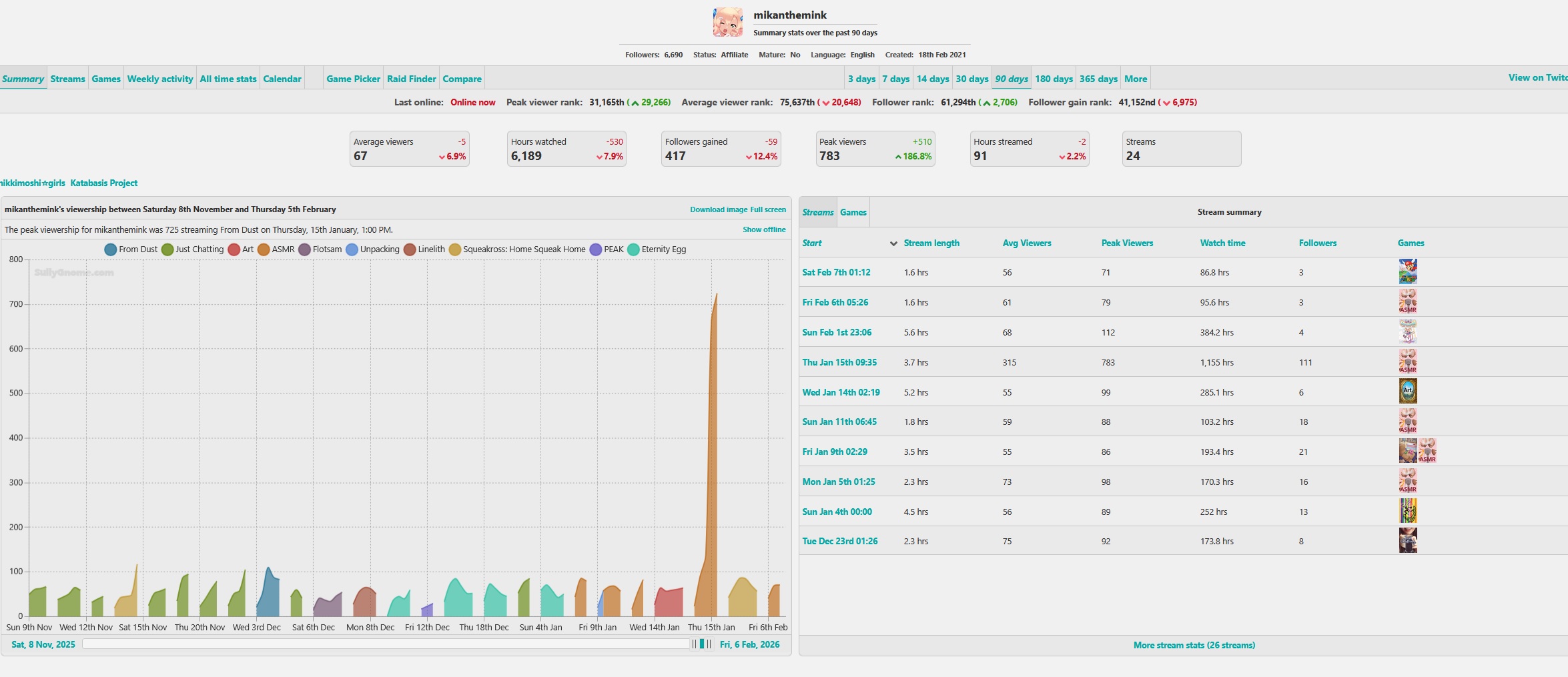Open ASMR thumbnail in Sun Jan 11th row
Image resolution: width=1568 pixels, height=677 pixels.
click(x=1408, y=422)
